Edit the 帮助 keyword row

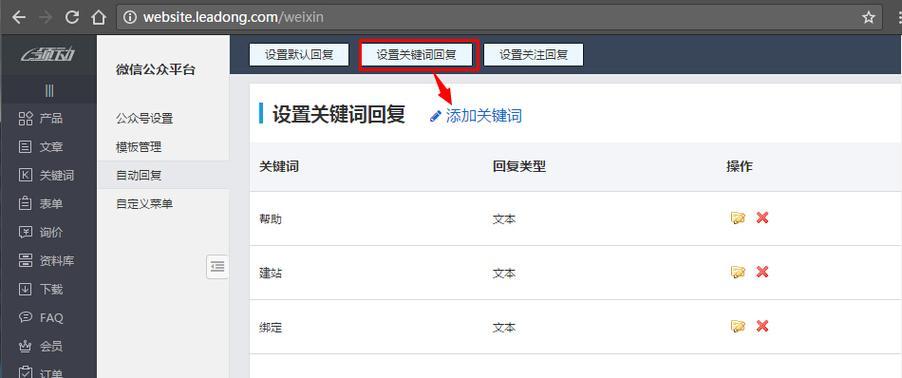tap(737, 218)
